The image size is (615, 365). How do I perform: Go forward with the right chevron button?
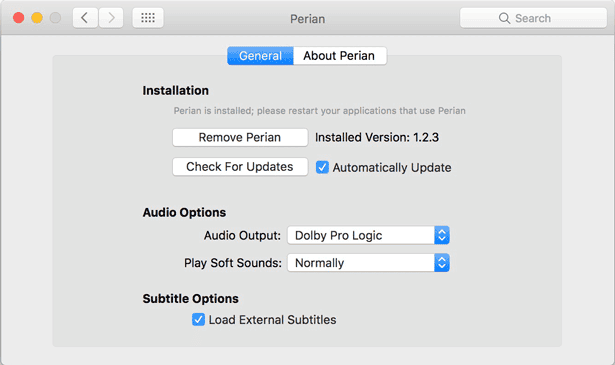[x=111, y=18]
